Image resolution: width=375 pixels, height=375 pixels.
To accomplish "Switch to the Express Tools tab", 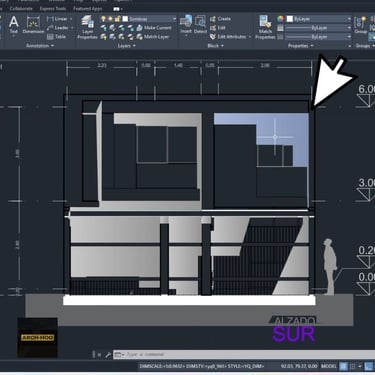I will 53,9.
